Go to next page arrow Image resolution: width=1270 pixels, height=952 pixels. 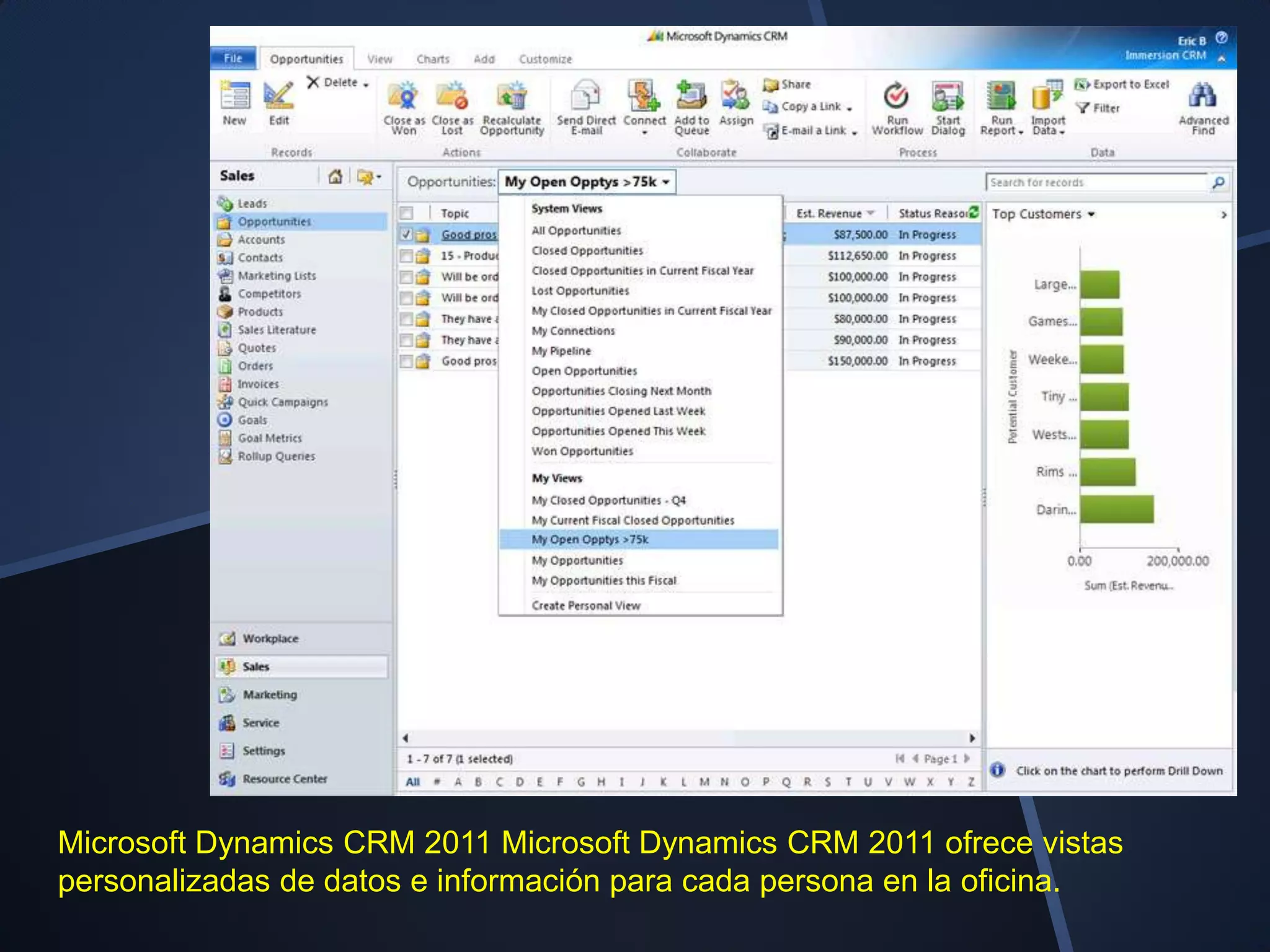point(966,758)
